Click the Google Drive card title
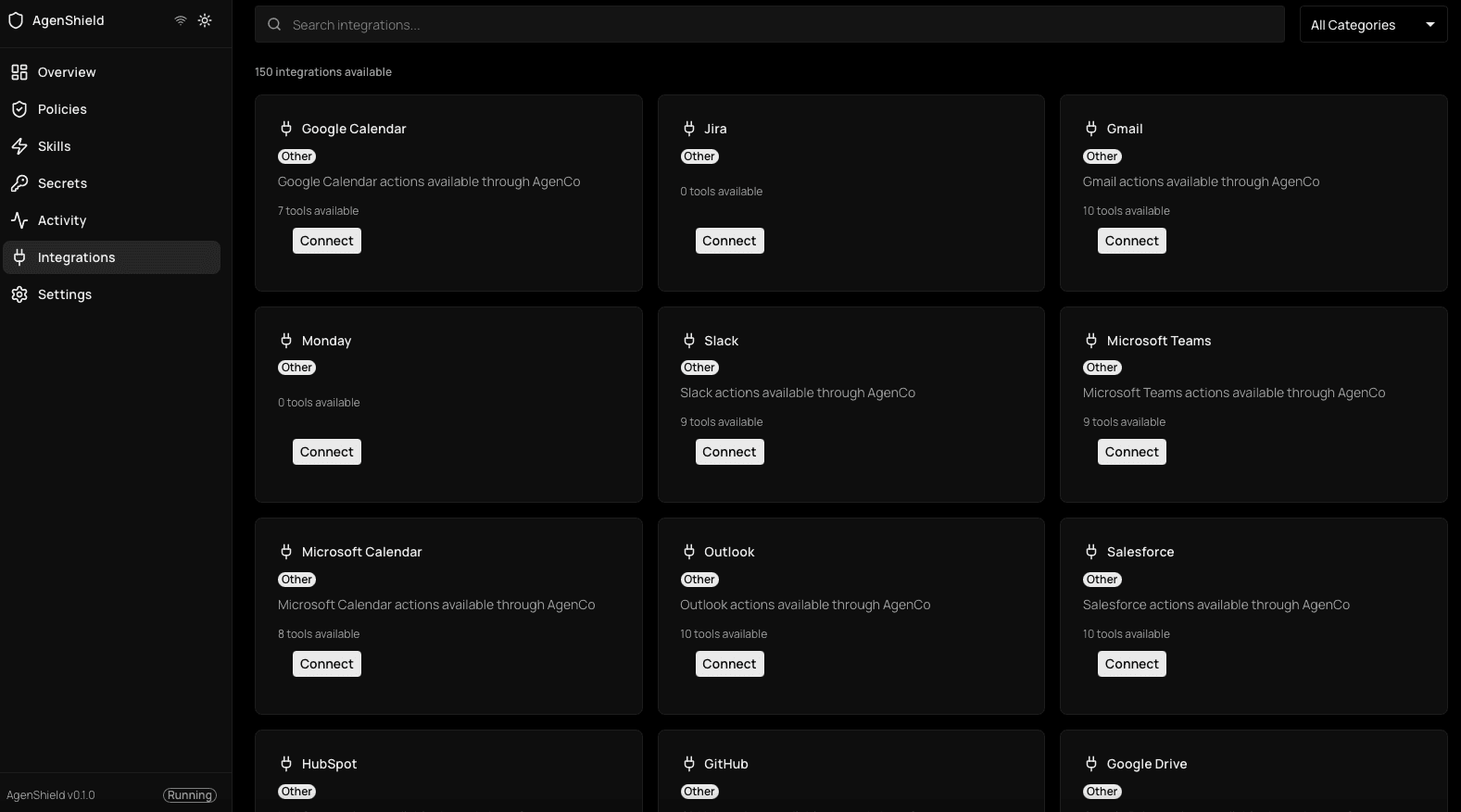The image size is (1461, 812). click(1147, 764)
